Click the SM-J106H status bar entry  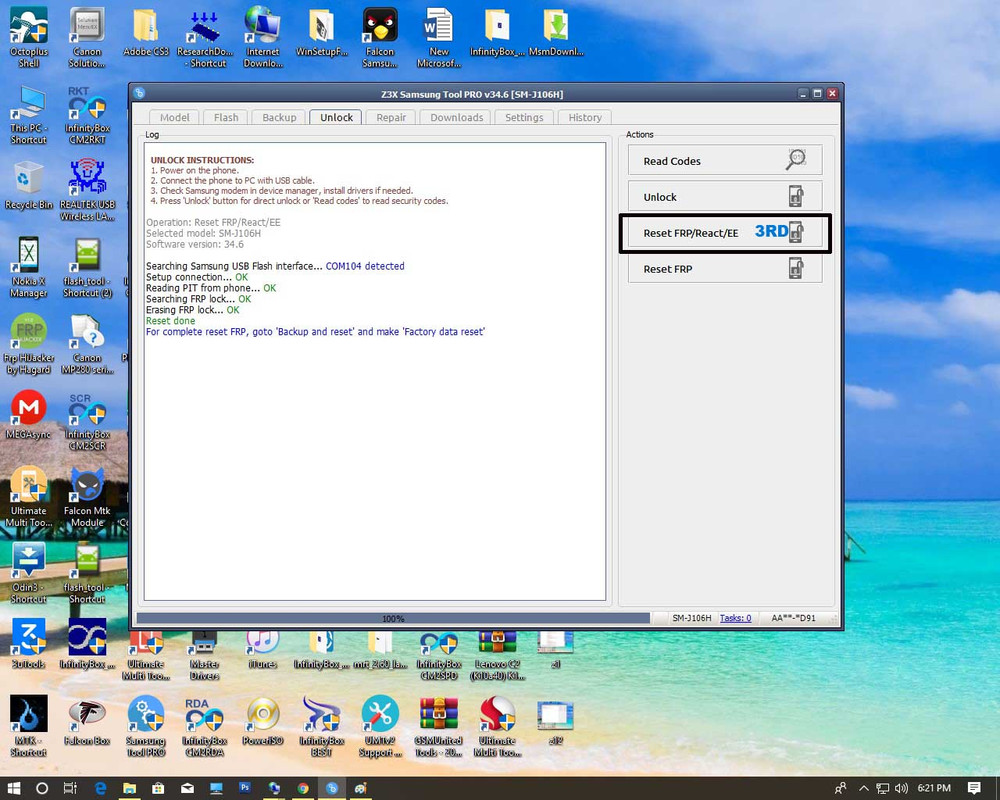[691, 618]
